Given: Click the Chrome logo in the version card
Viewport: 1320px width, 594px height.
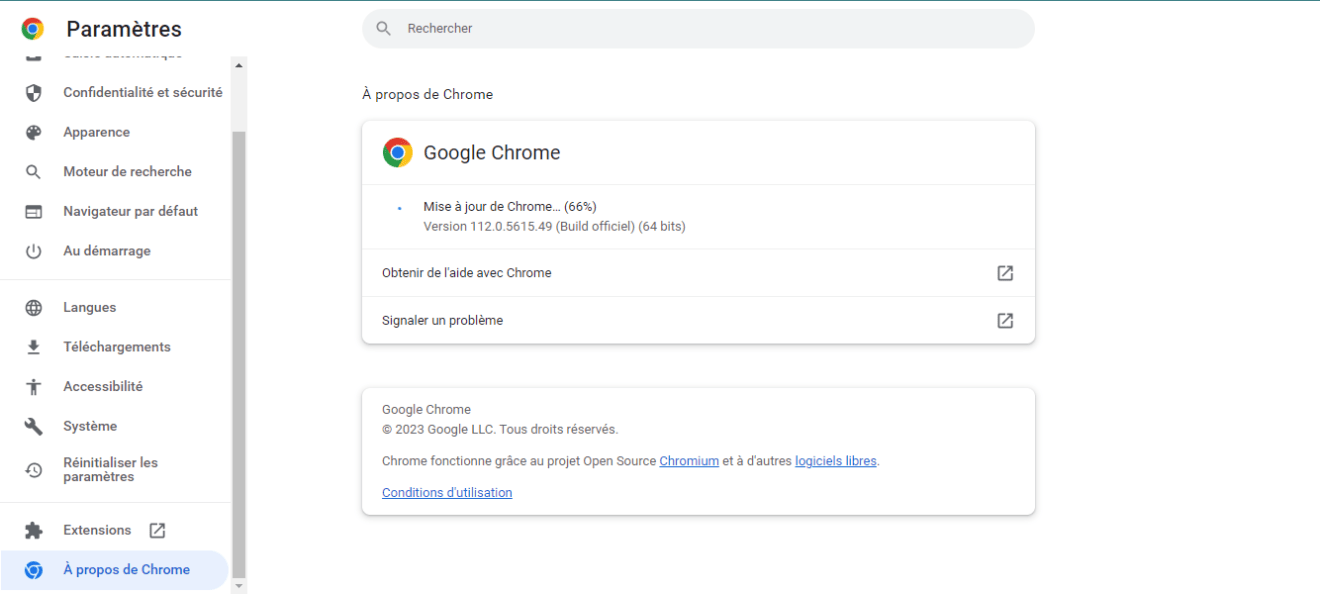Looking at the screenshot, I should click(x=397, y=152).
